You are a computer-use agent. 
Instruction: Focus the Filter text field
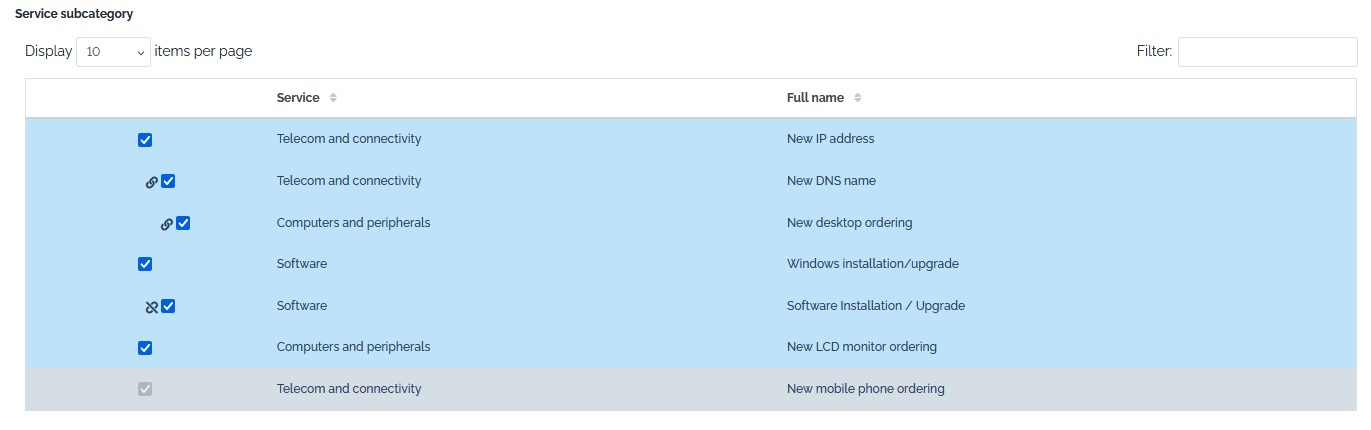[x=1267, y=52]
